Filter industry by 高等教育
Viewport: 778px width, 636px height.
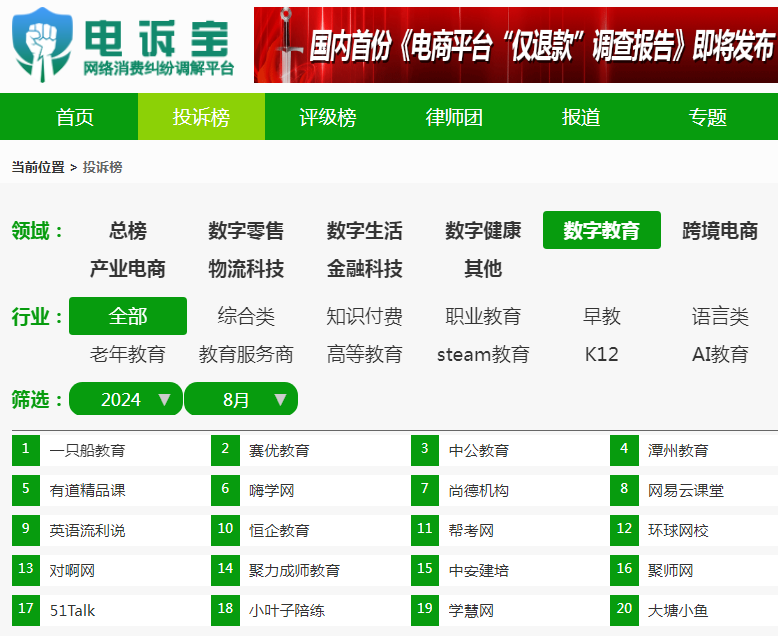click(365, 354)
